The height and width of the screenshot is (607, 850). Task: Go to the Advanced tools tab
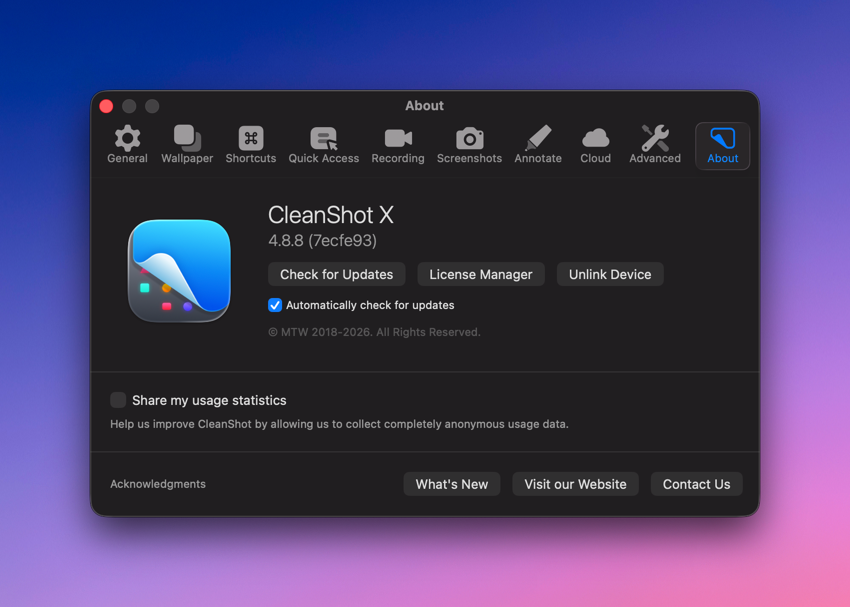coord(655,145)
